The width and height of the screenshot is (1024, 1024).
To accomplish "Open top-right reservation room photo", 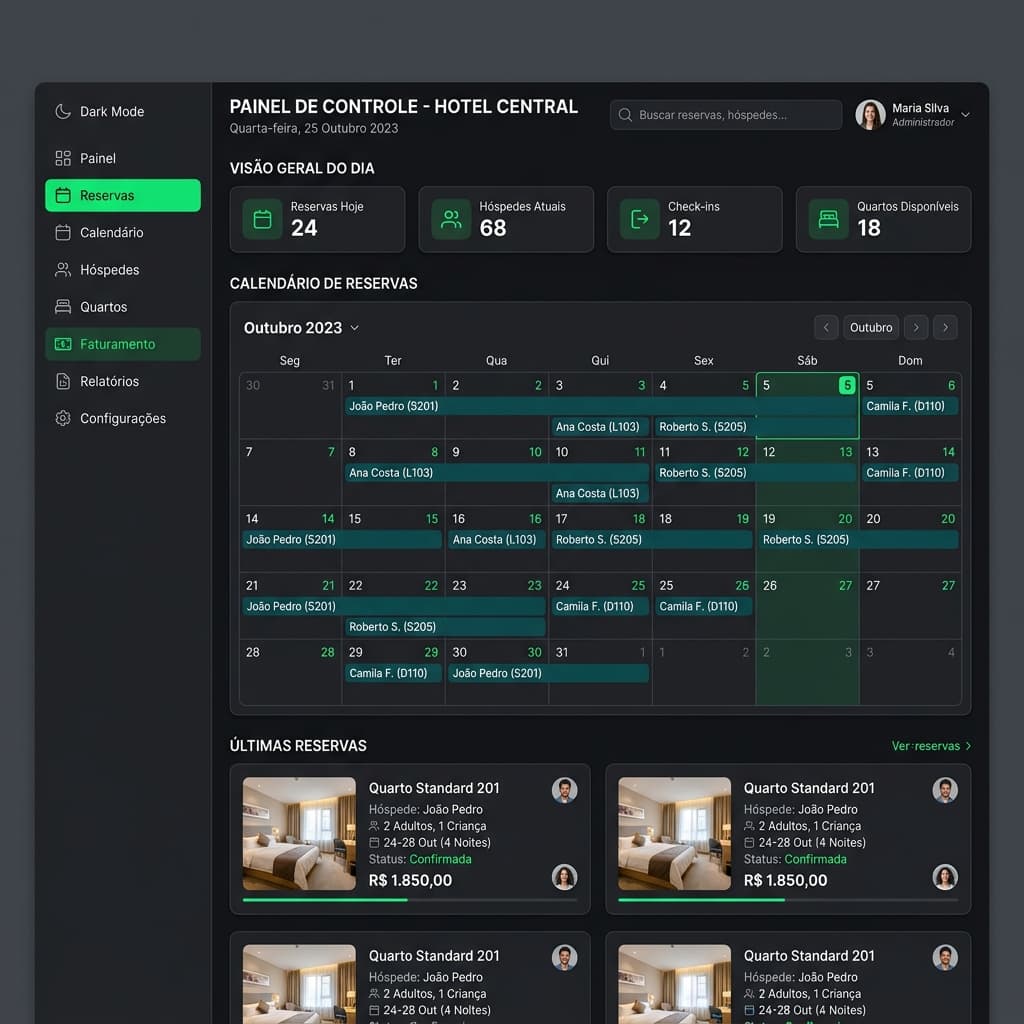I will pyautogui.click(x=675, y=833).
